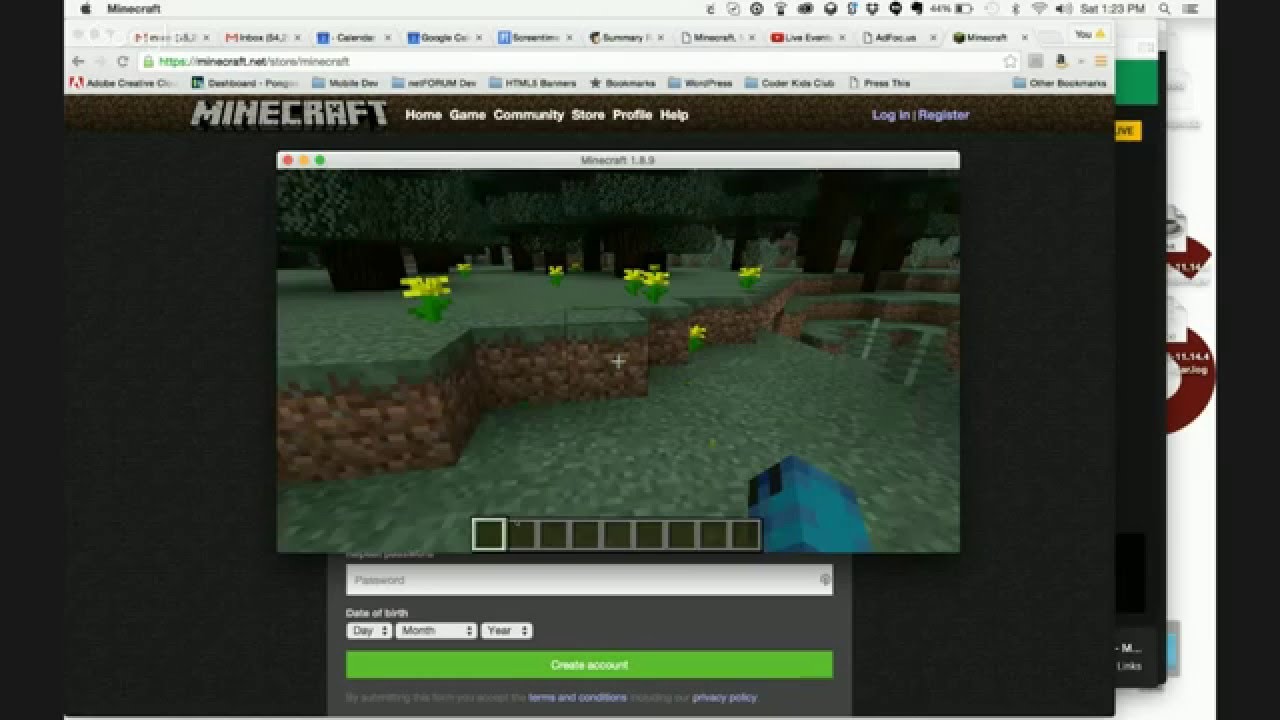
Task: Open the Other Bookmarks folder
Action: [x=1061, y=83]
